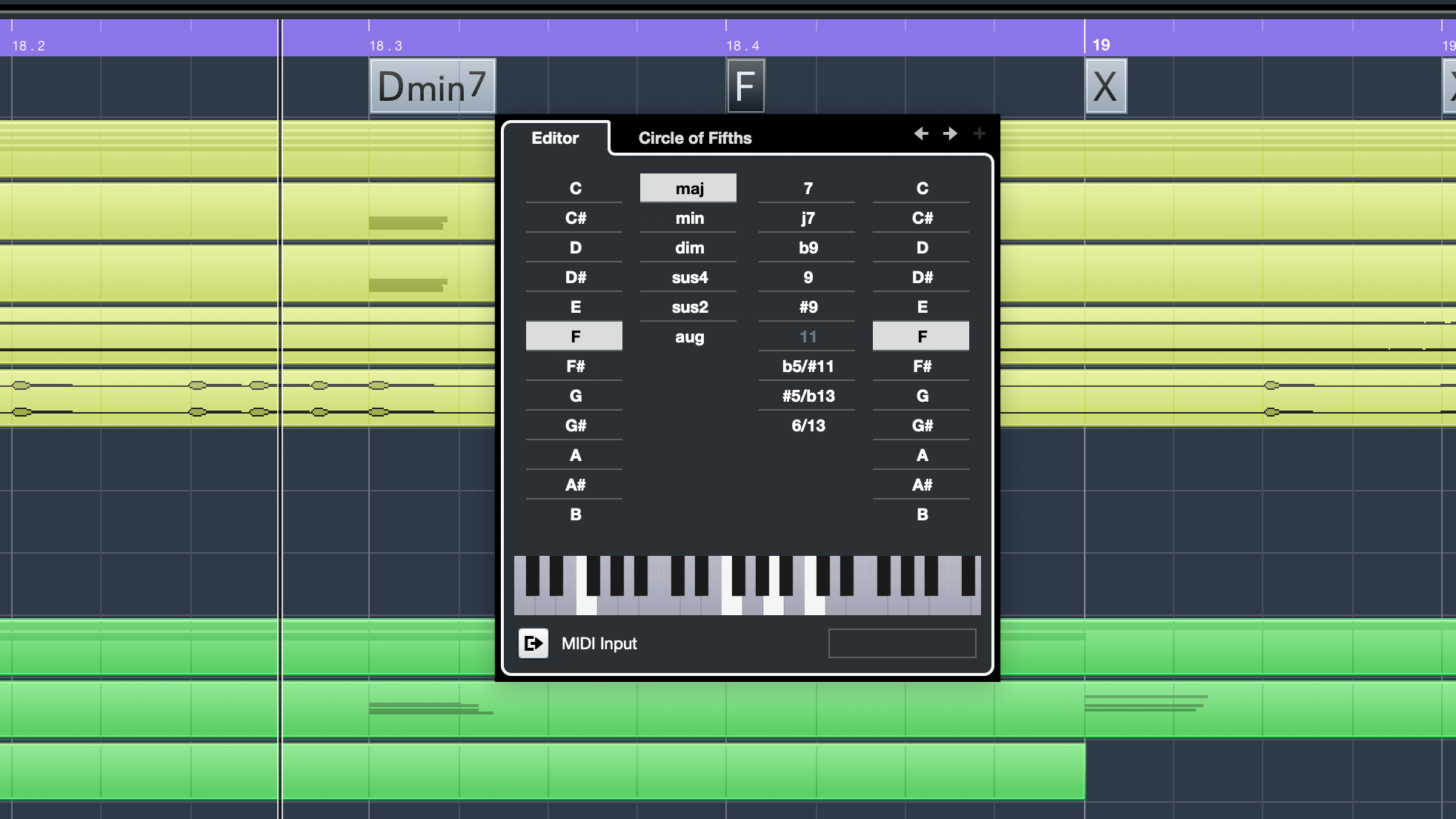1456x819 pixels.
Task: Select root note F# in left column
Action: pyautogui.click(x=575, y=366)
